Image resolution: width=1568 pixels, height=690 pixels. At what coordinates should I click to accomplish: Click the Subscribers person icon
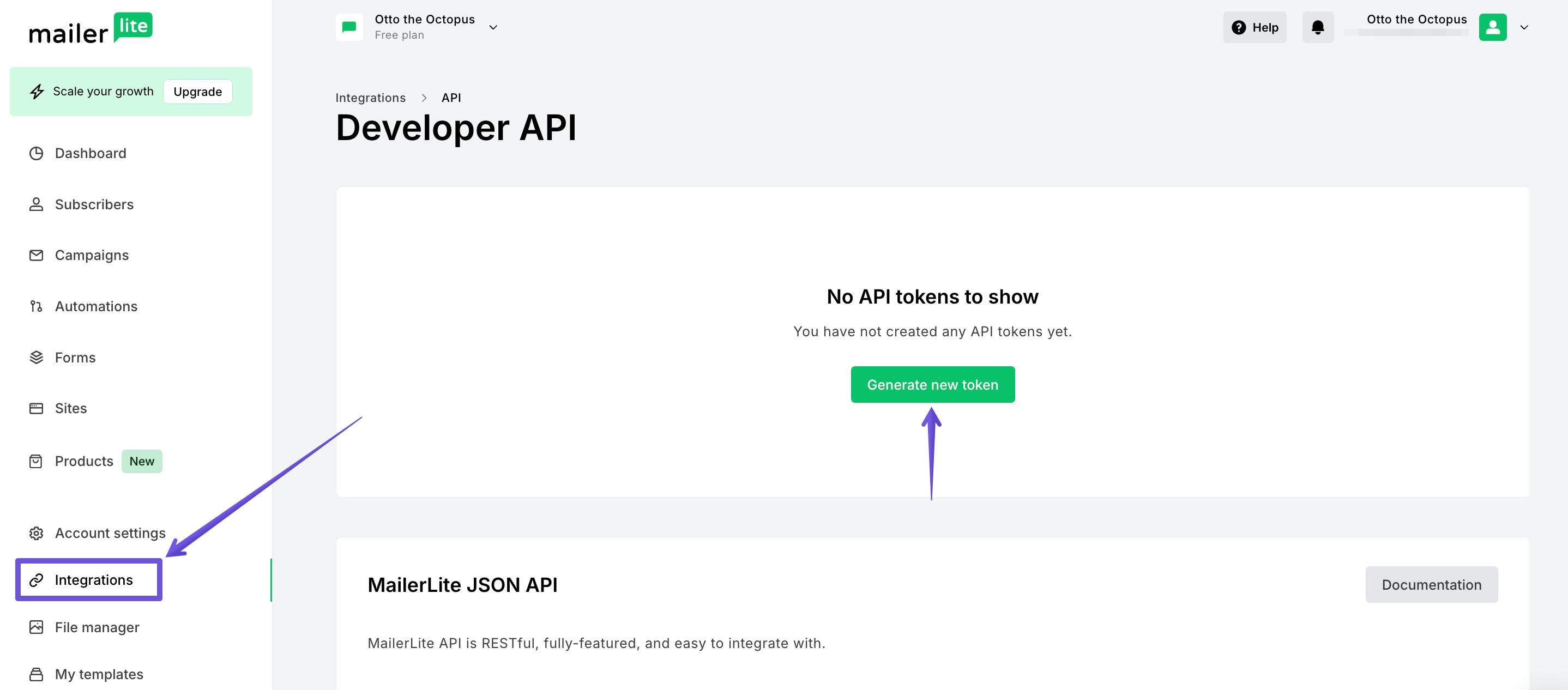[37, 204]
